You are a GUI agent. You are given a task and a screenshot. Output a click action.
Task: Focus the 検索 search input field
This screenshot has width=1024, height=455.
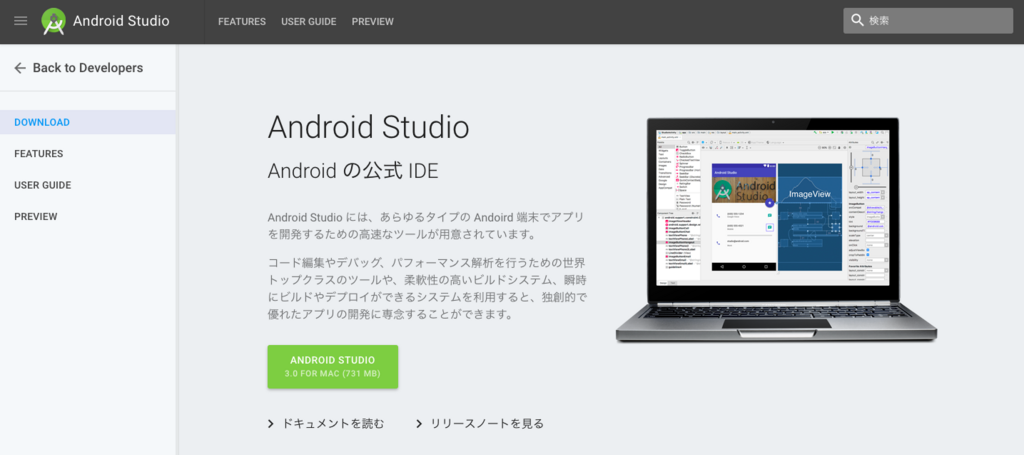928,21
